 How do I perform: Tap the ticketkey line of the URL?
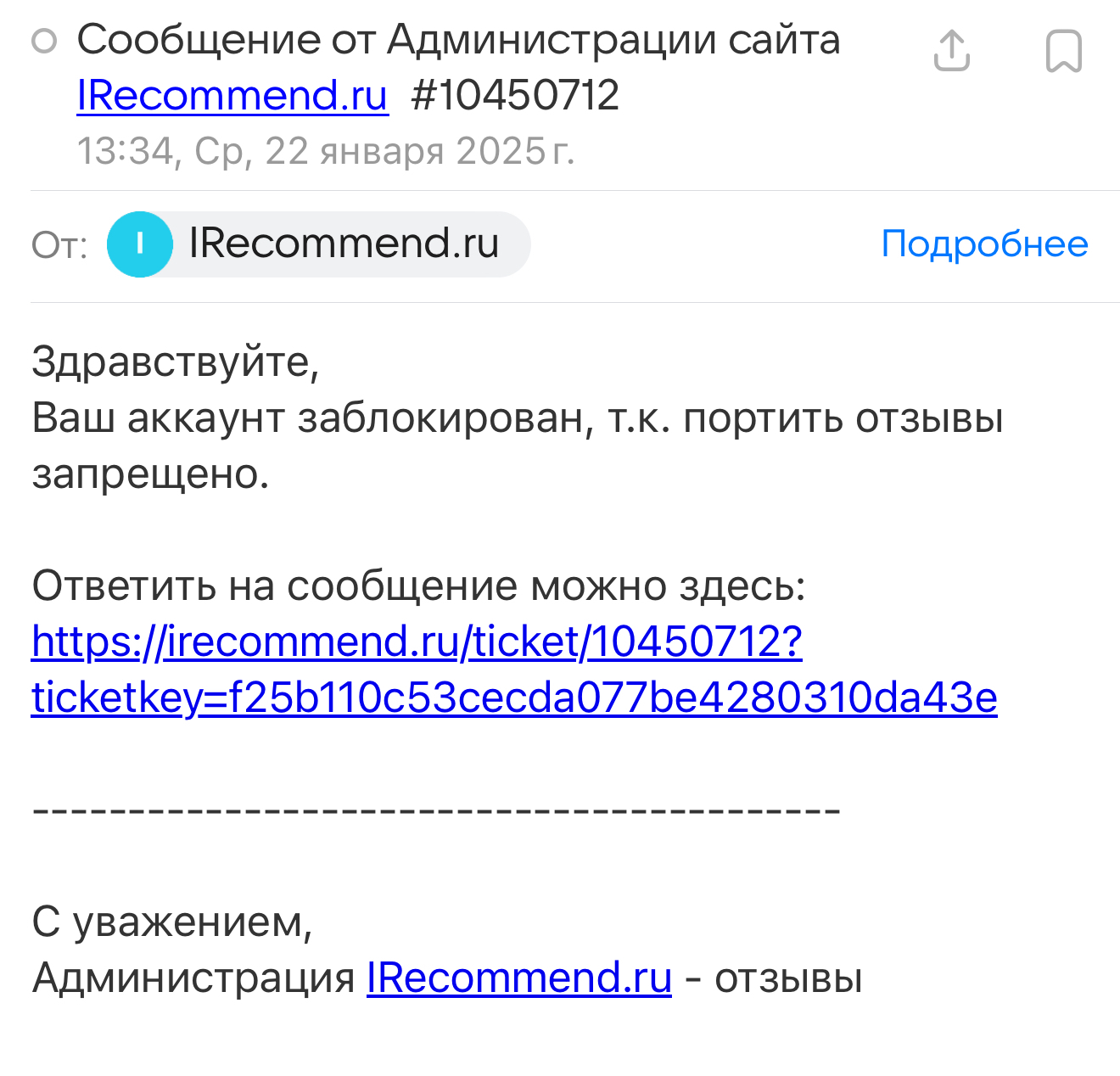(x=514, y=698)
